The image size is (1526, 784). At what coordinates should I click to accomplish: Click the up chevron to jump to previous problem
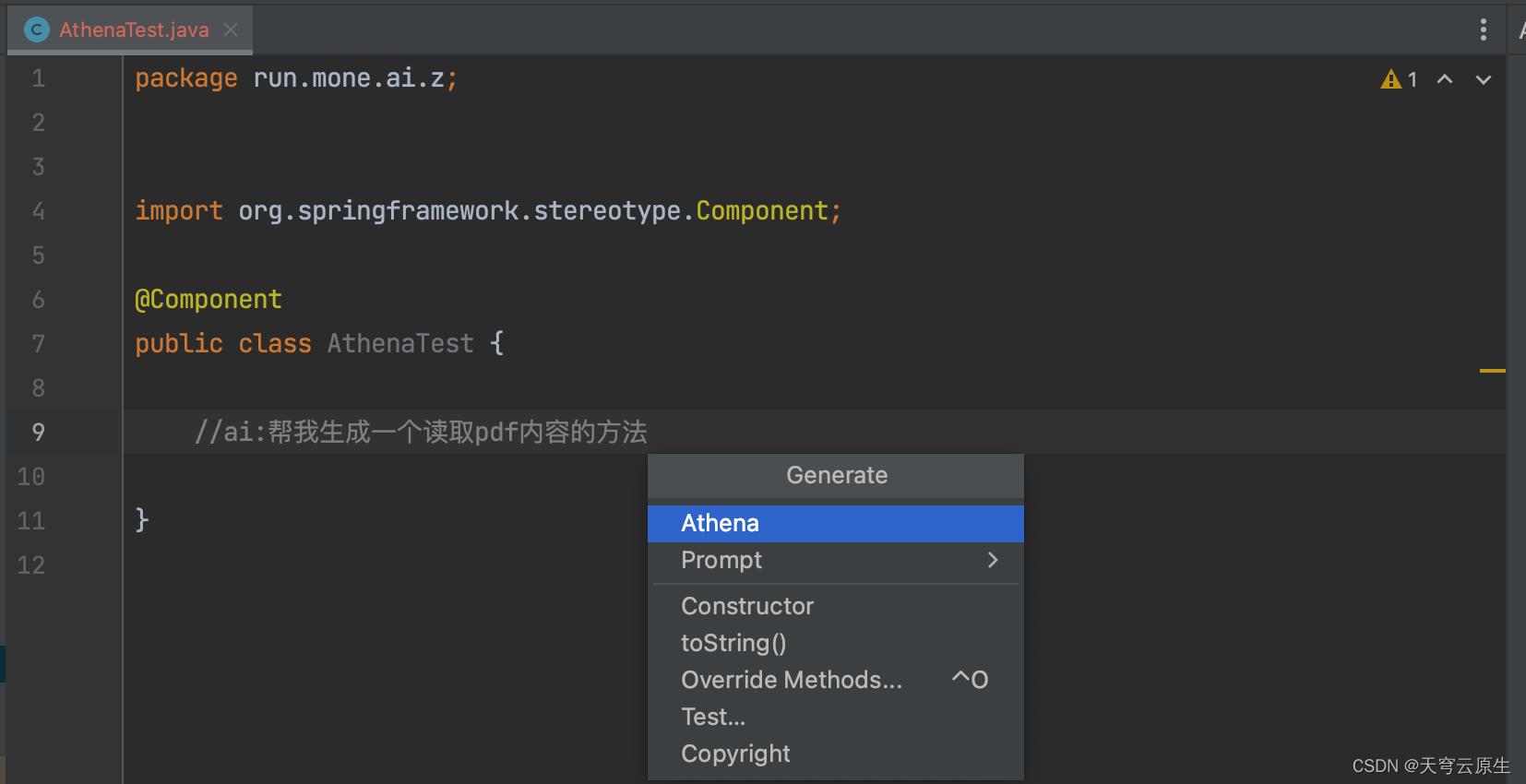(1444, 80)
